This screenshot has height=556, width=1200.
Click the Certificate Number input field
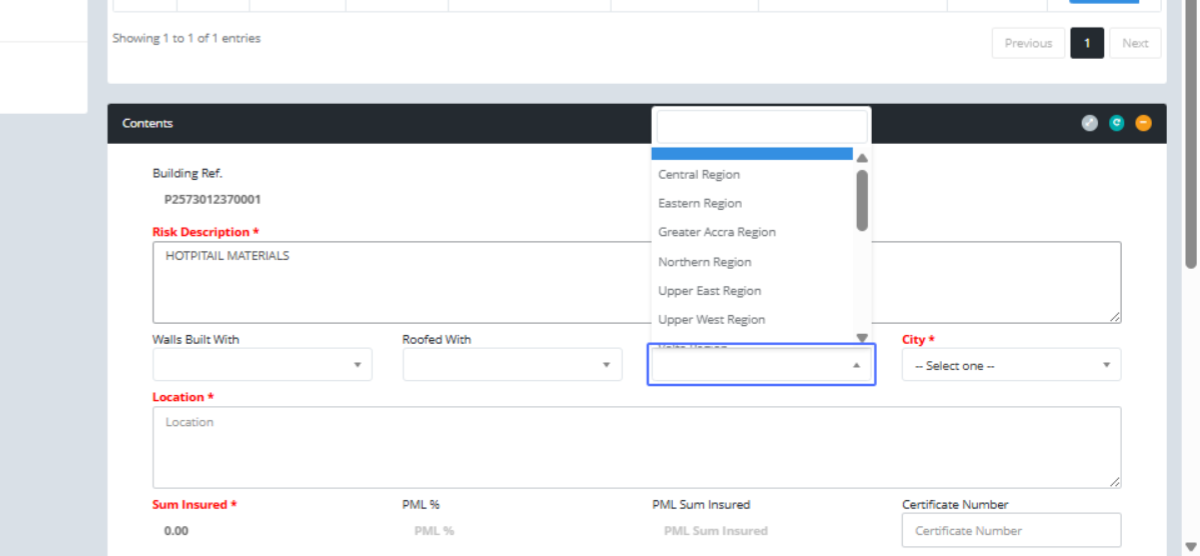coord(1011,531)
